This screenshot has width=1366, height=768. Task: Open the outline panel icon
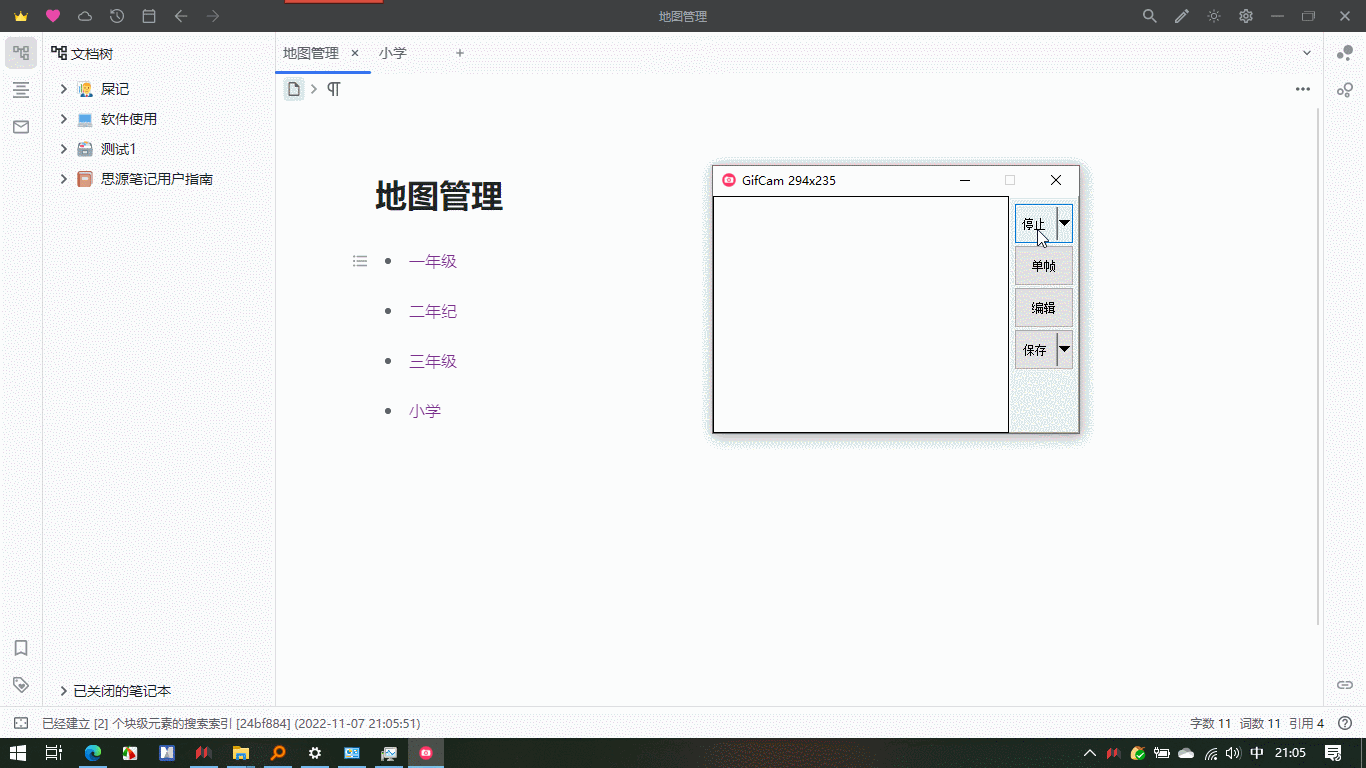click(21, 90)
